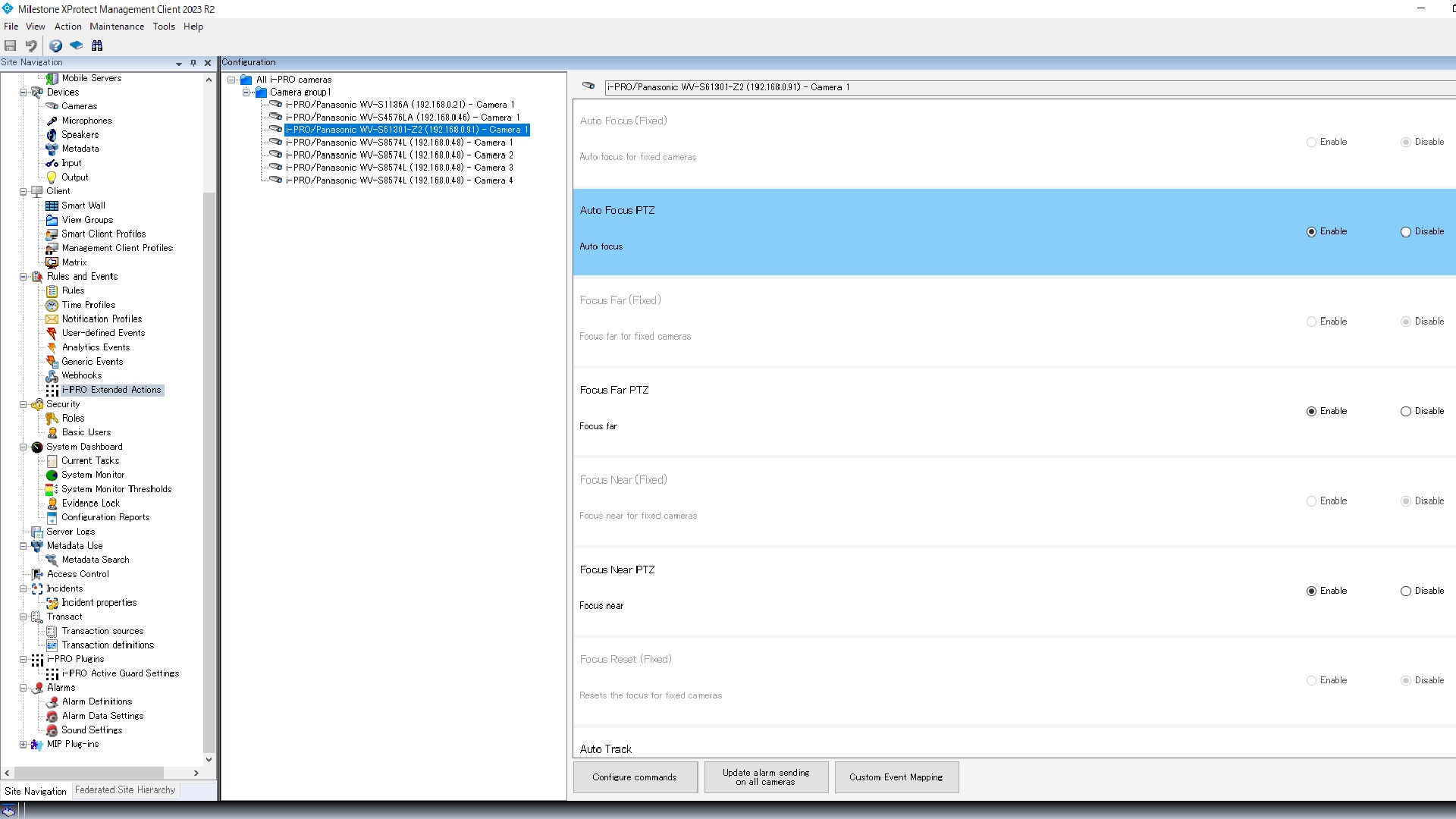Click the i-PRO Active Guard Settings icon
The image size is (1456, 819).
click(52, 673)
